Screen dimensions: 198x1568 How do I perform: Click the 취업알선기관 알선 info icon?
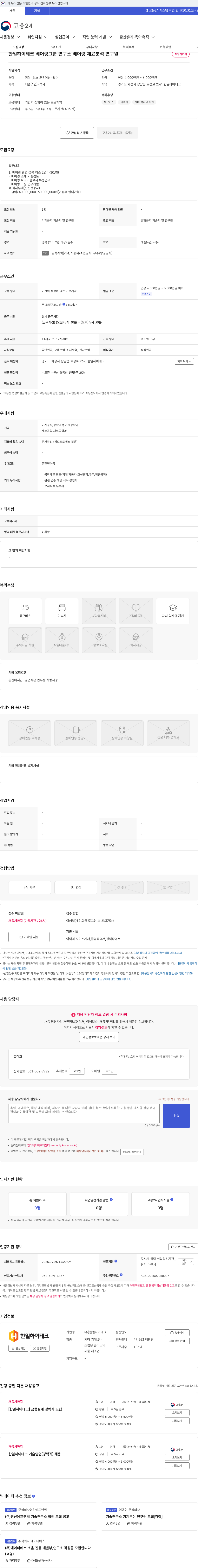coord(111,1200)
